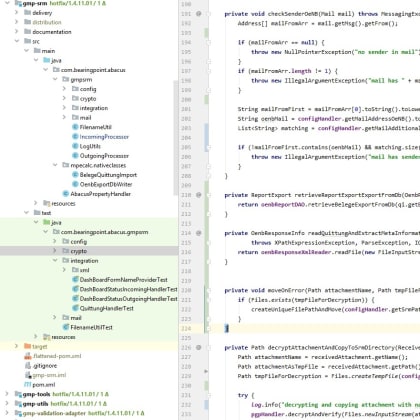Click gutter marker at line 210

[199, 195]
